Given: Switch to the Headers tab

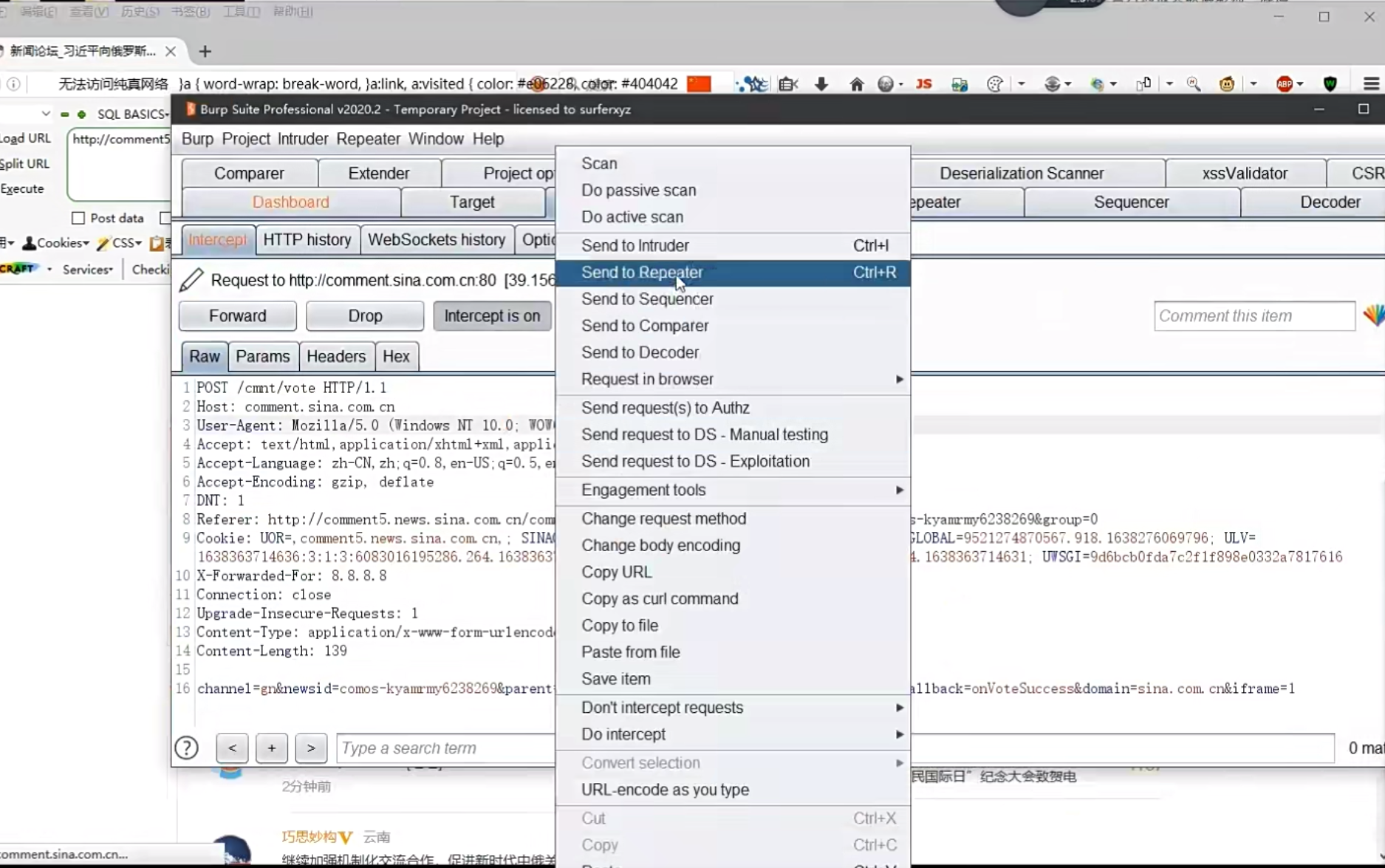Looking at the screenshot, I should click(x=336, y=356).
